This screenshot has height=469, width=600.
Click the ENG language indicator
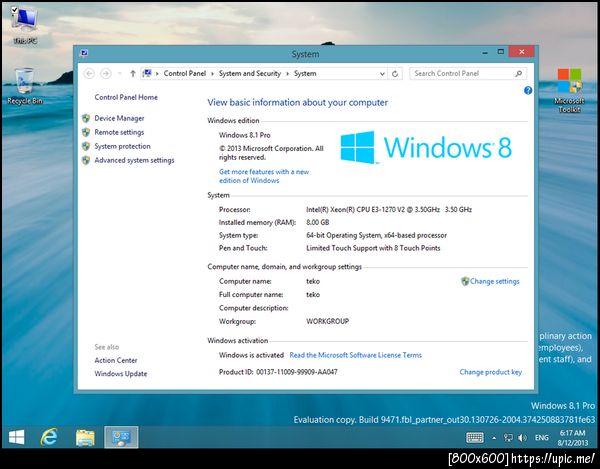tap(541, 438)
